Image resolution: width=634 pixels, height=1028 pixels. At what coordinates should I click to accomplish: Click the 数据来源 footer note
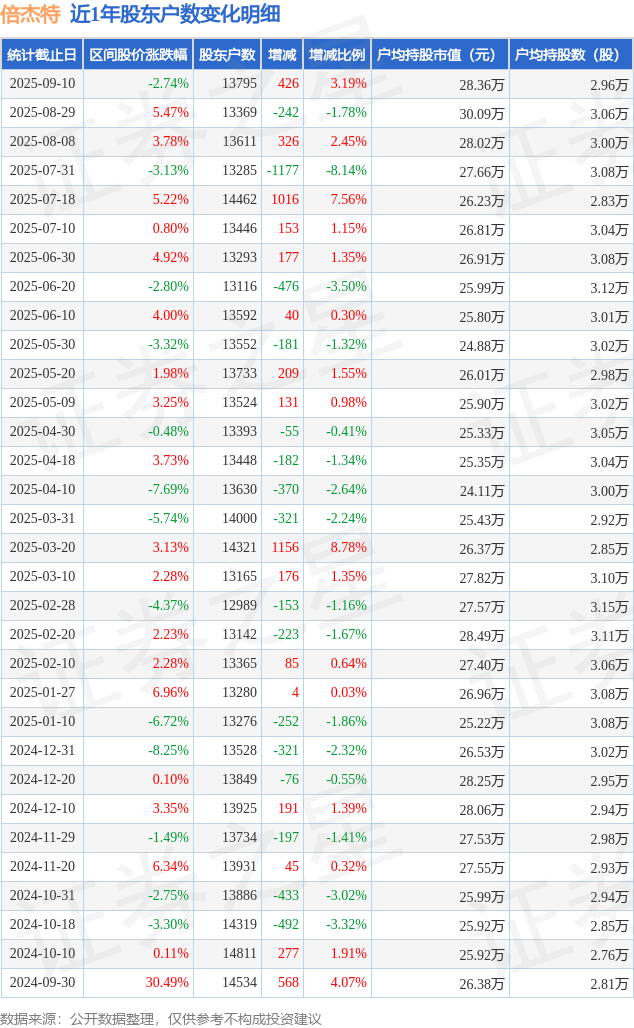tap(161, 1018)
